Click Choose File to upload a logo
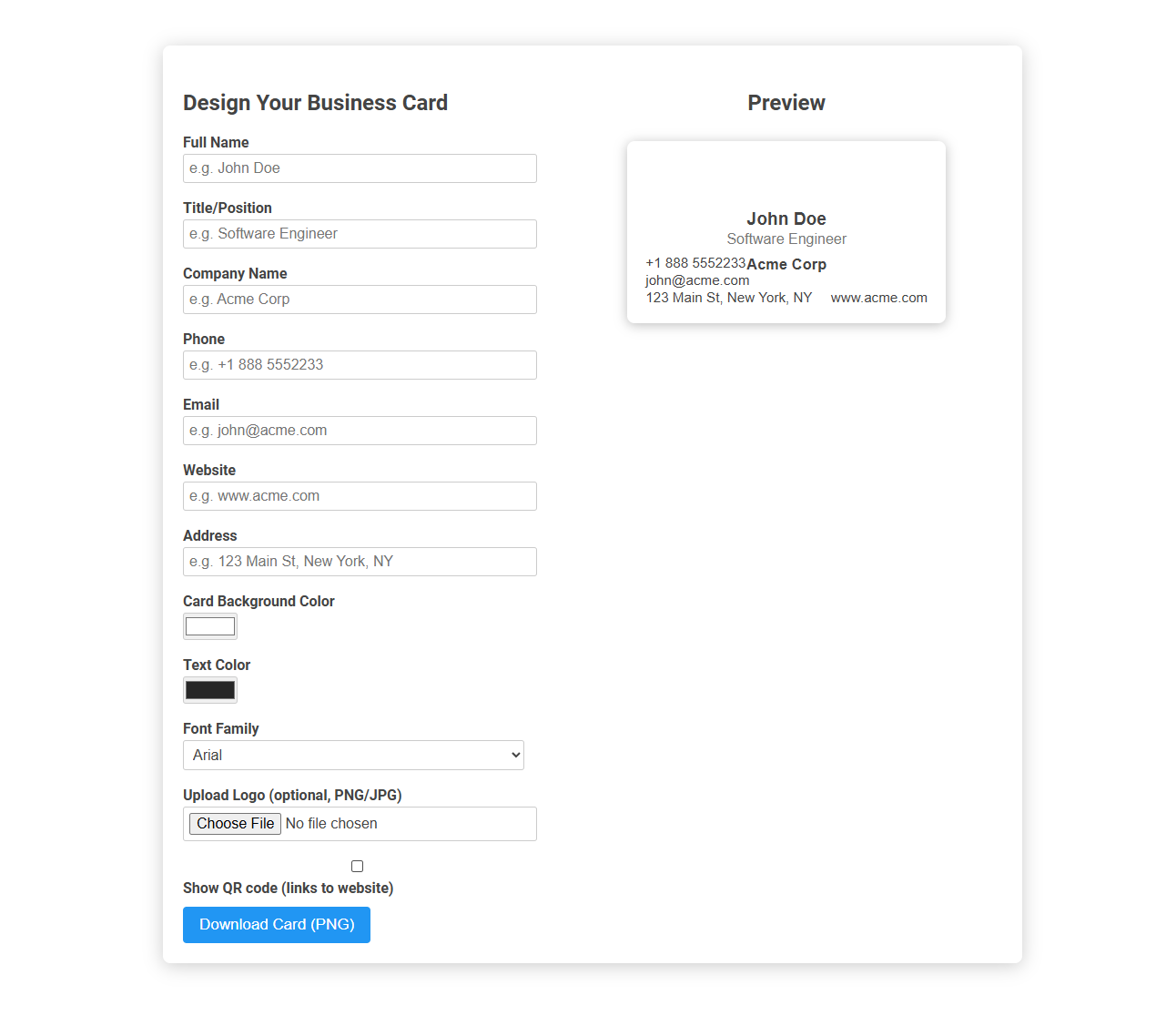The width and height of the screenshot is (1156, 1036). tap(234, 823)
